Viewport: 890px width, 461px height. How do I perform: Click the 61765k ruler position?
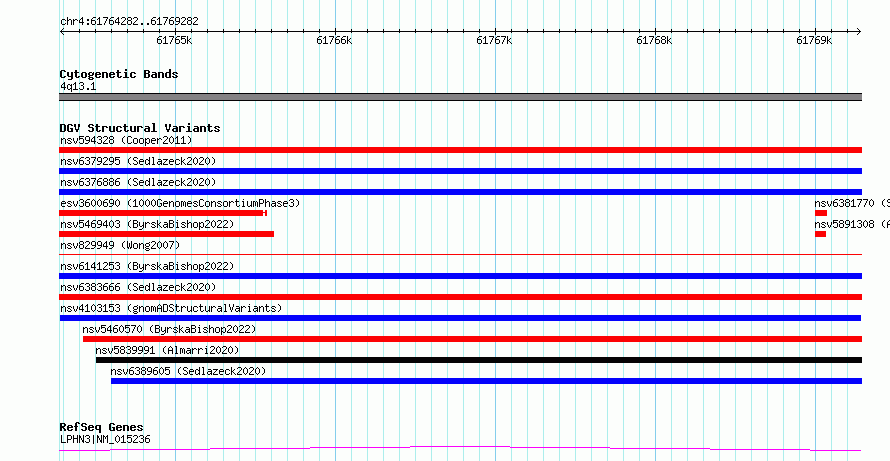click(x=175, y=40)
